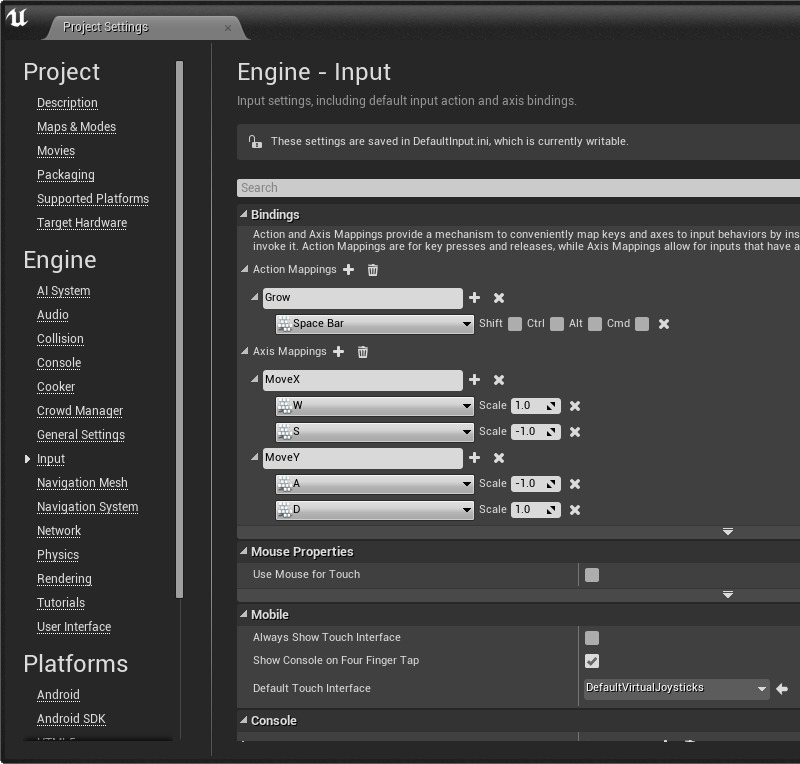Click the settings Search field
The image size is (800, 764).
[x=518, y=188]
